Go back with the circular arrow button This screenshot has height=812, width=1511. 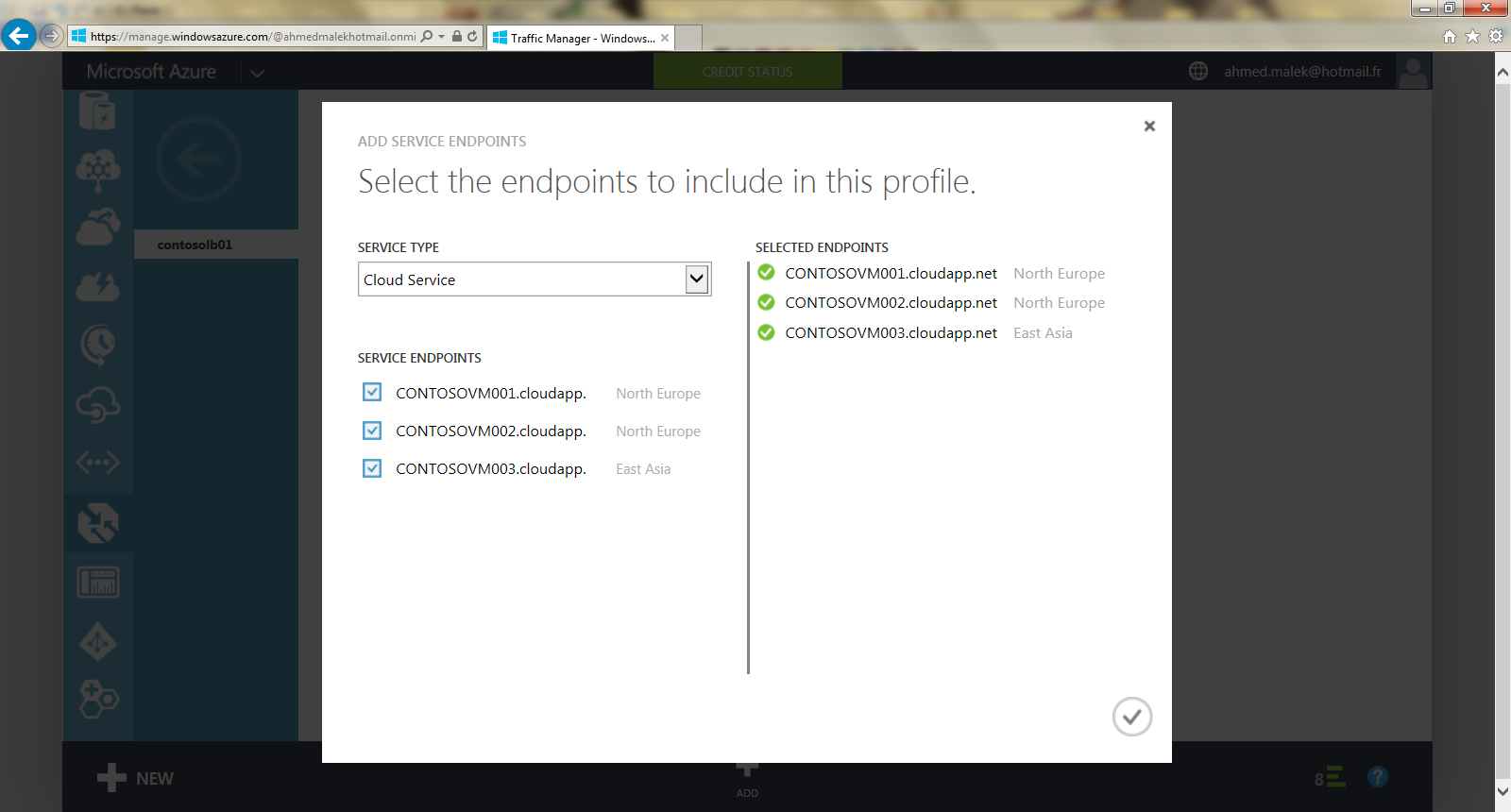pos(198,159)
